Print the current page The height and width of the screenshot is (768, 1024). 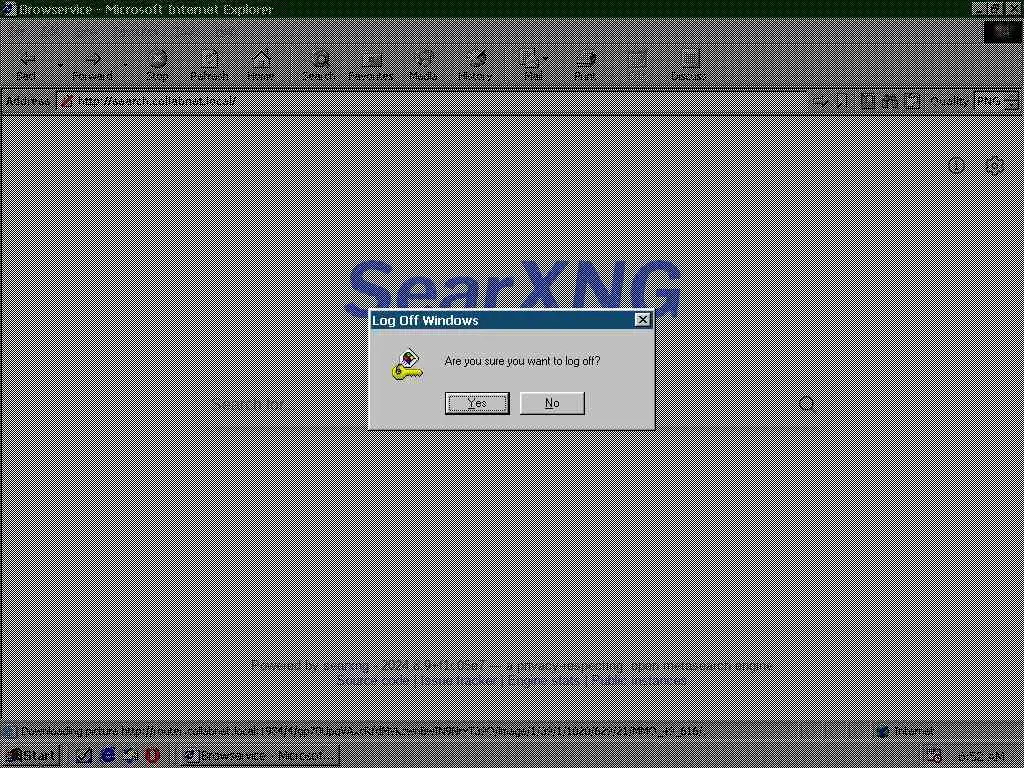click(x=585, y=65)
